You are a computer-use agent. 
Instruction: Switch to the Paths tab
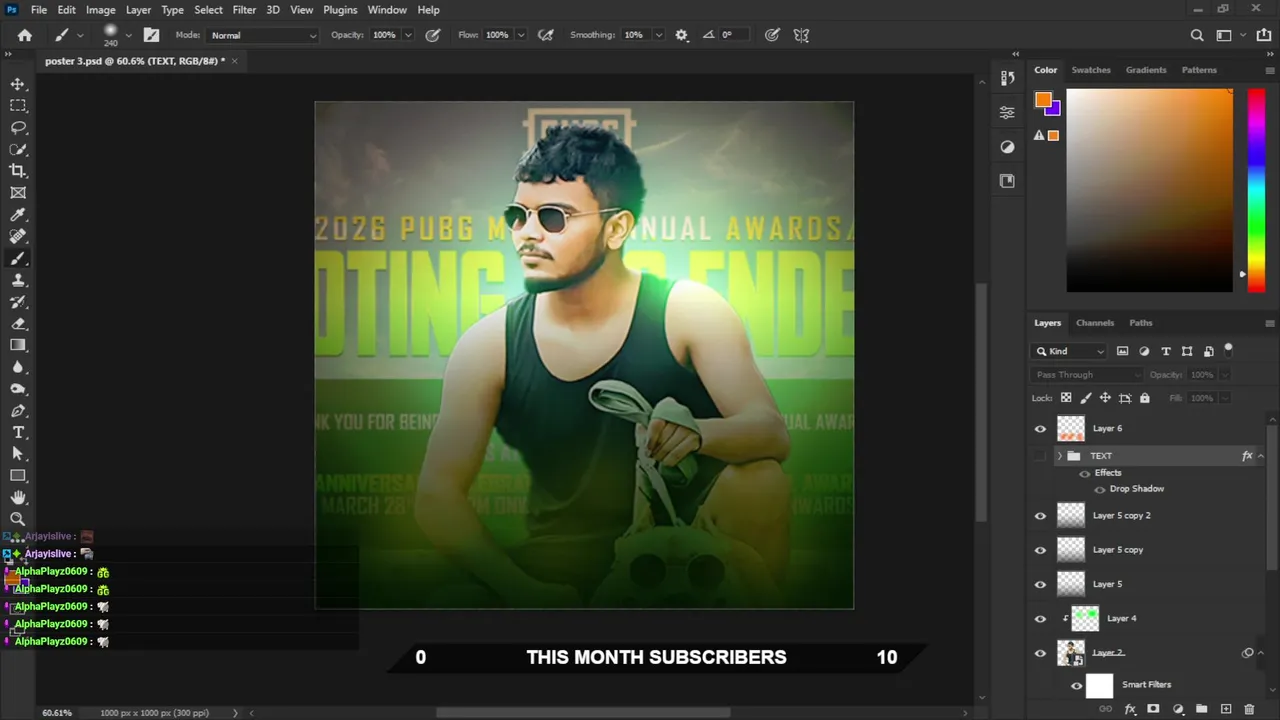point(1141,323)
